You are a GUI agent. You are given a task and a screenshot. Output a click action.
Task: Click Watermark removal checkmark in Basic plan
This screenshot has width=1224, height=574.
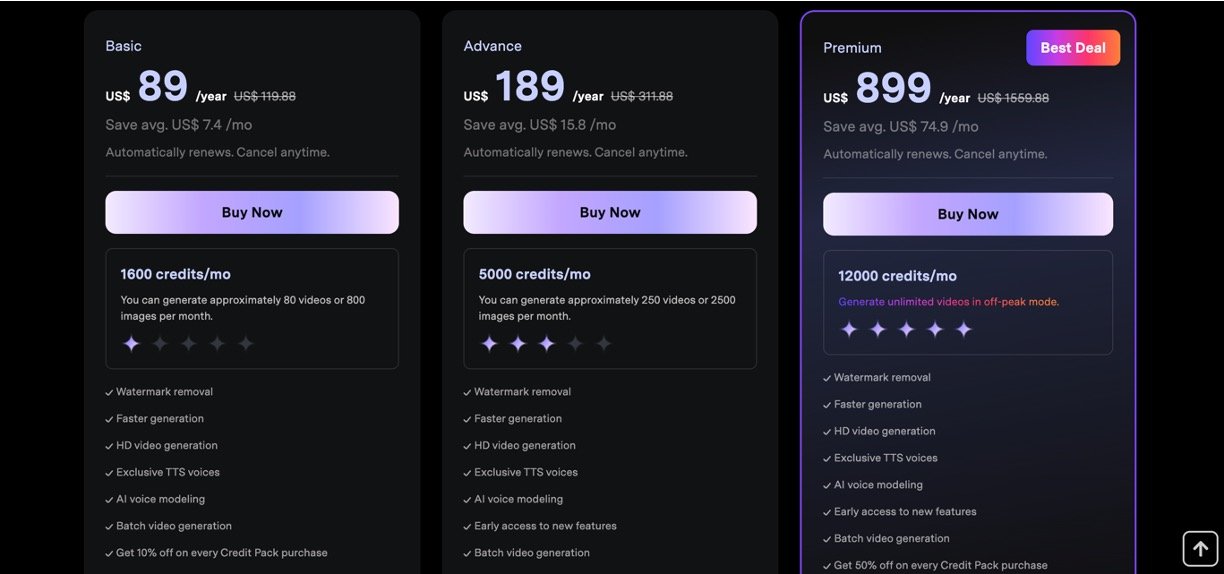point(109,392)
